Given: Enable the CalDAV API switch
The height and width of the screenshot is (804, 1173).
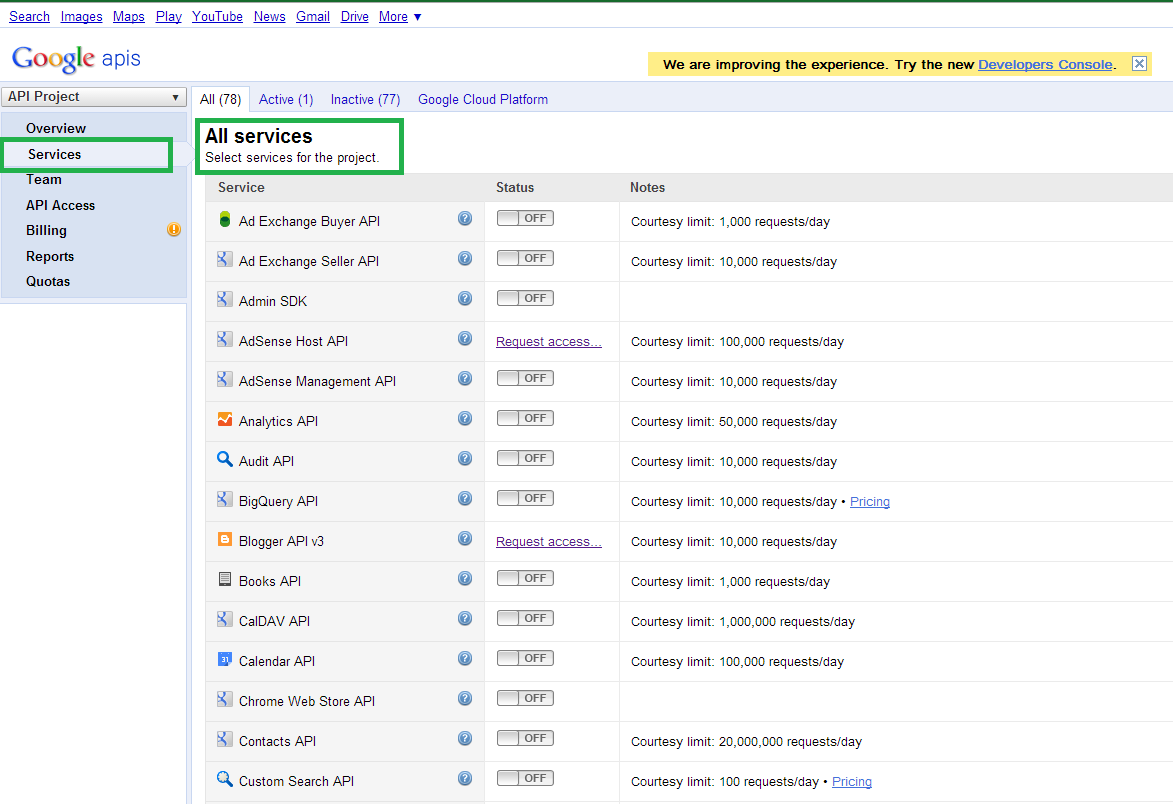Looking at the screenshot, I should [525, 619].
